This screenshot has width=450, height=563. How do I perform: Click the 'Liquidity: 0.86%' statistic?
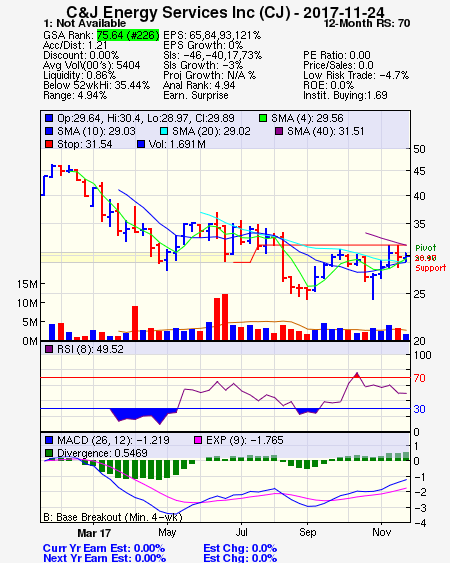click(79, 75)
